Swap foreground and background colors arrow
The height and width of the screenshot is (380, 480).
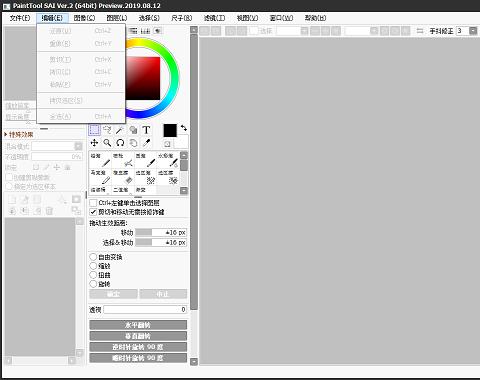tap(184, 128)
